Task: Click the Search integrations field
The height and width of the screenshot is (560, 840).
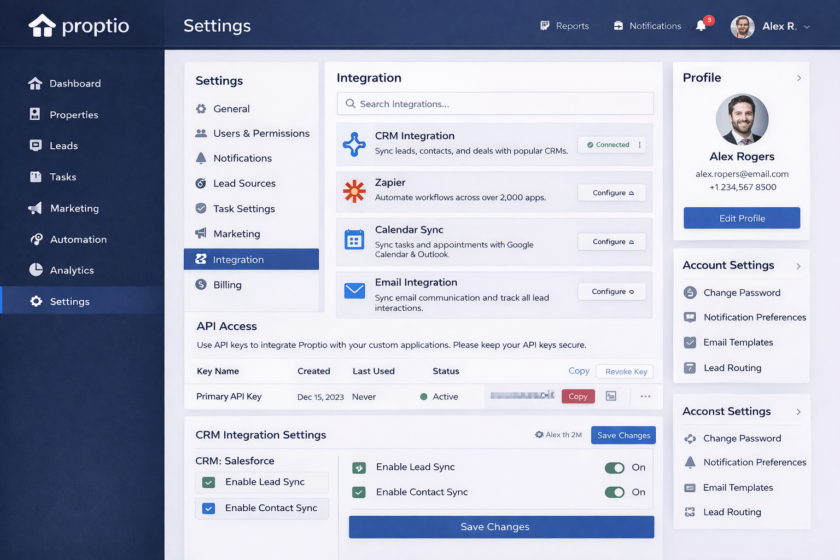Action: point(495,104)
